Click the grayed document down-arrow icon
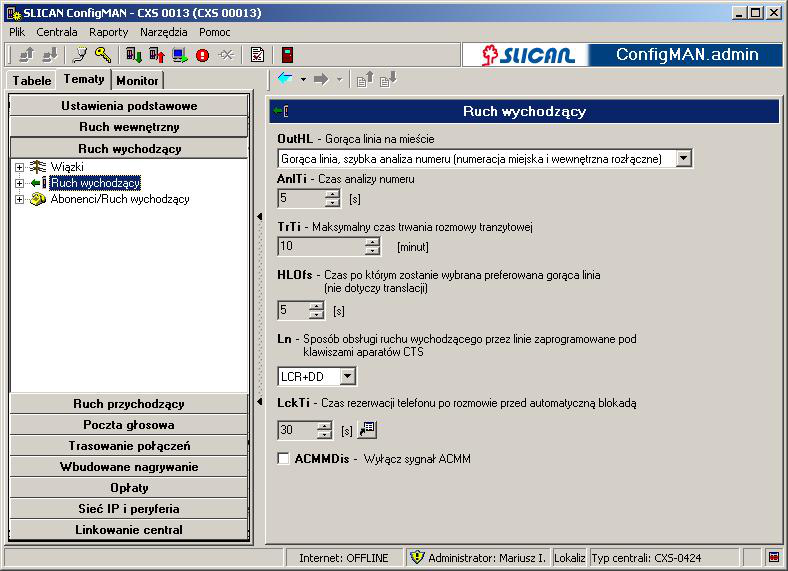The image size is (788, 571). click(388, 79)
